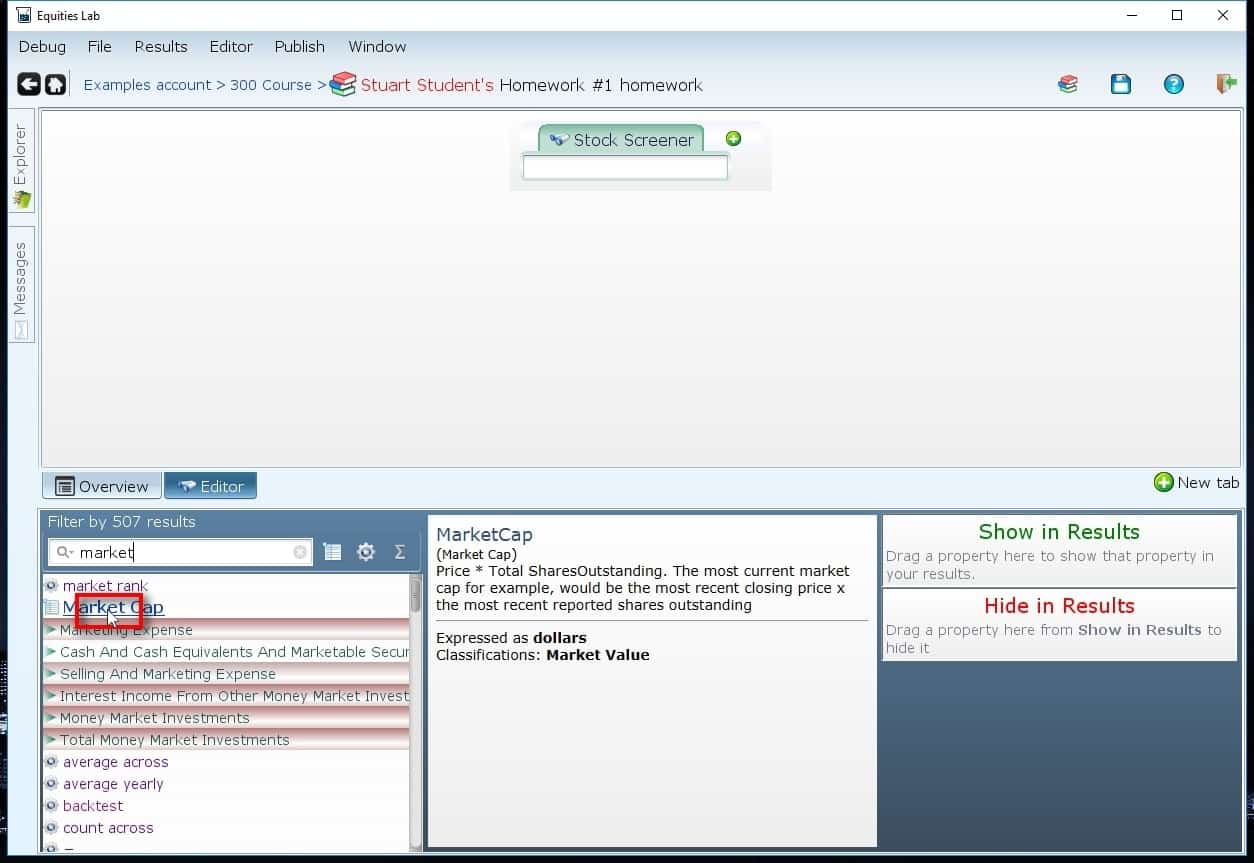Click the gear icon beside average across
The image size is (1254, 863).
tap(52, 762)
